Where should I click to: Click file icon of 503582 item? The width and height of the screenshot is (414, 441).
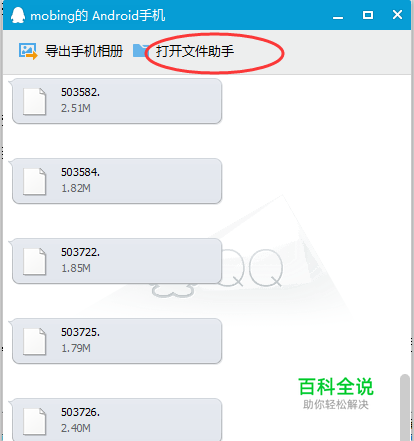click(x=34, y=102)
